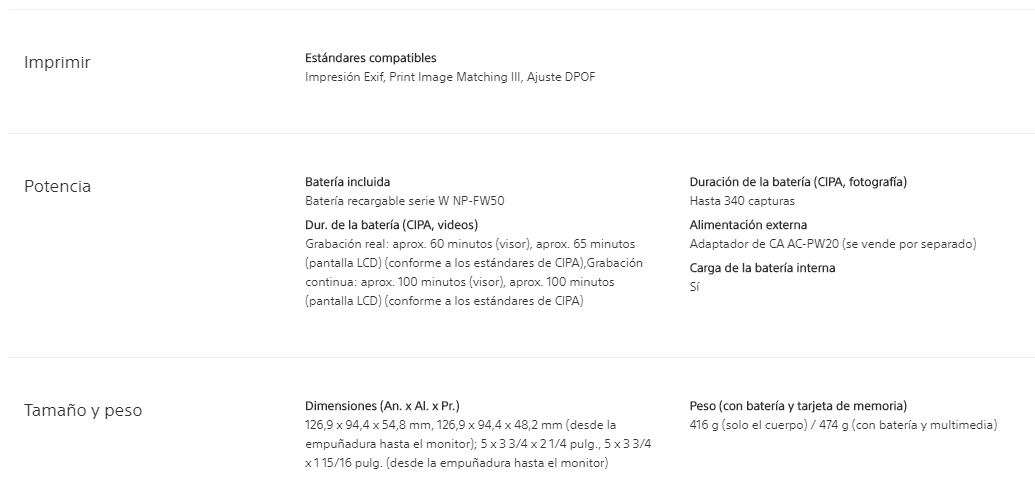
Task: Select the Adaptador de CA AC-PW20 text
Action: coord(832,244)
